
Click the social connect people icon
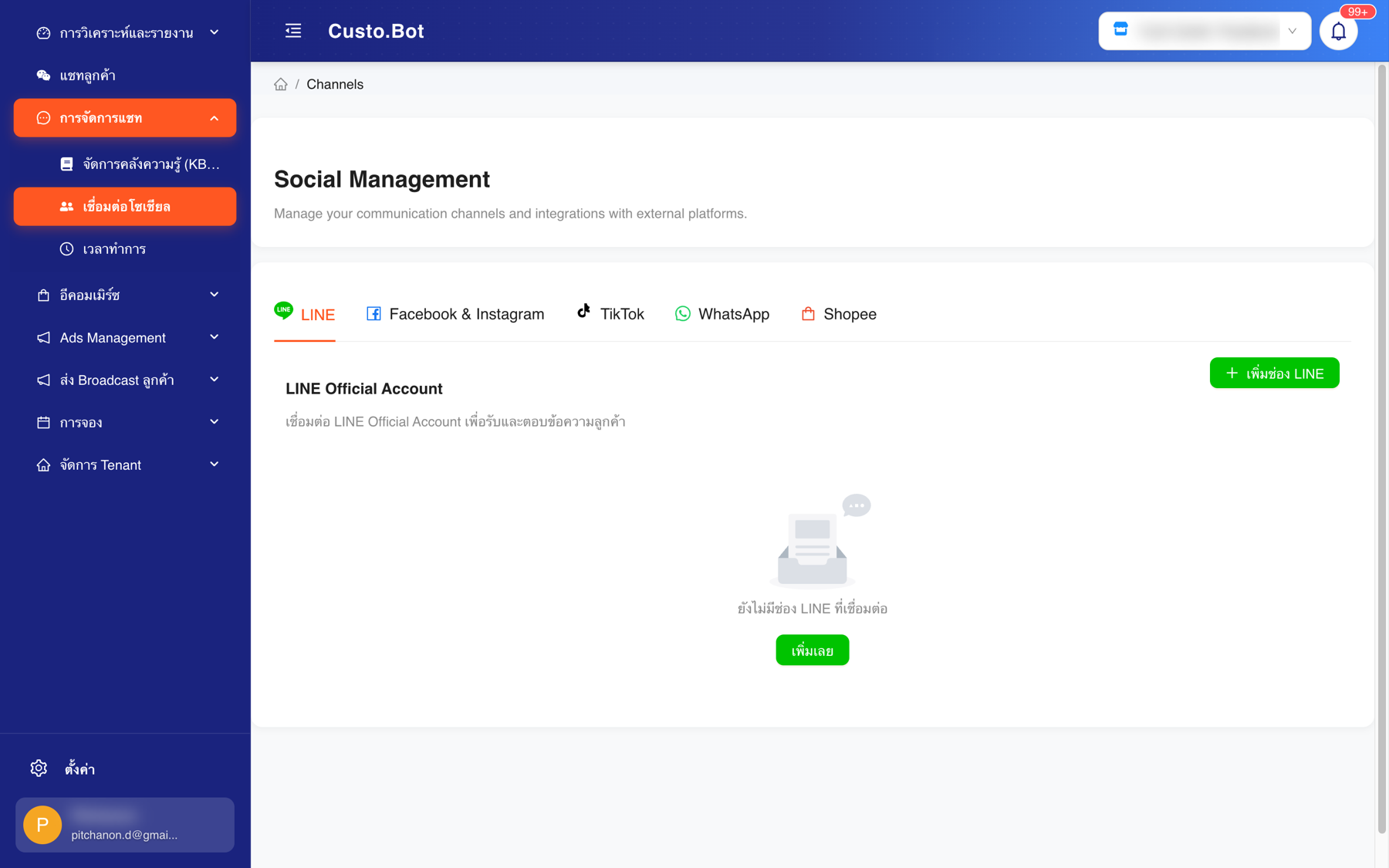(66, 207)
